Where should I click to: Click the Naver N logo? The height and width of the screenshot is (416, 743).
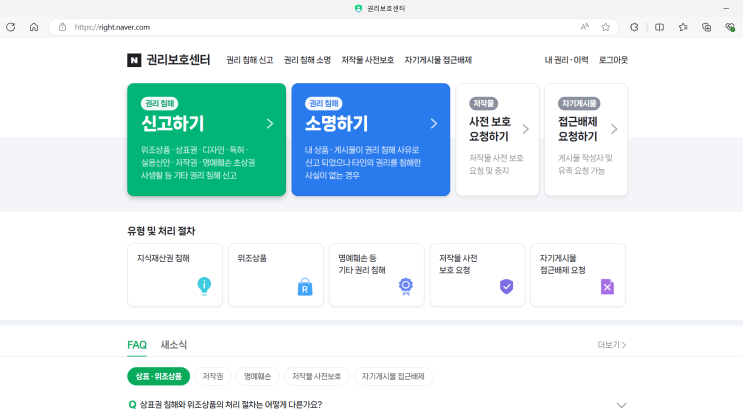click(x=134, y=60)
